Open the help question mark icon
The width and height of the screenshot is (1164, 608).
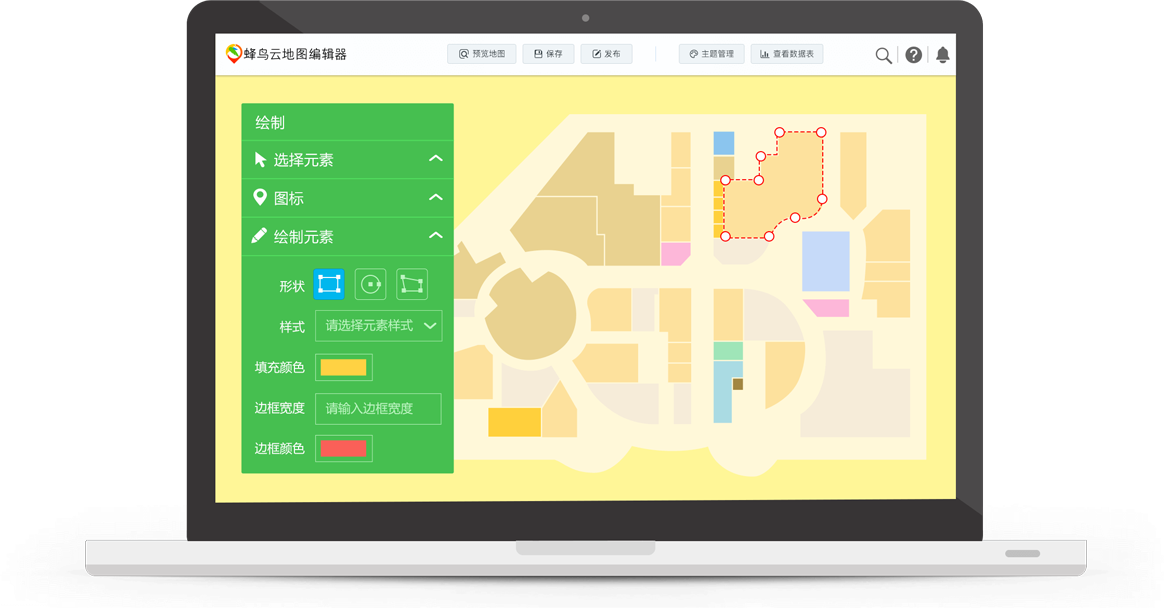(x=913, y=54)
